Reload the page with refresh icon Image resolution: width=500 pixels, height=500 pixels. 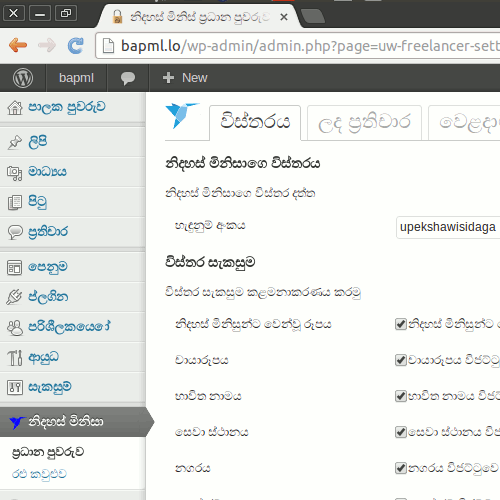click(76, 46)
